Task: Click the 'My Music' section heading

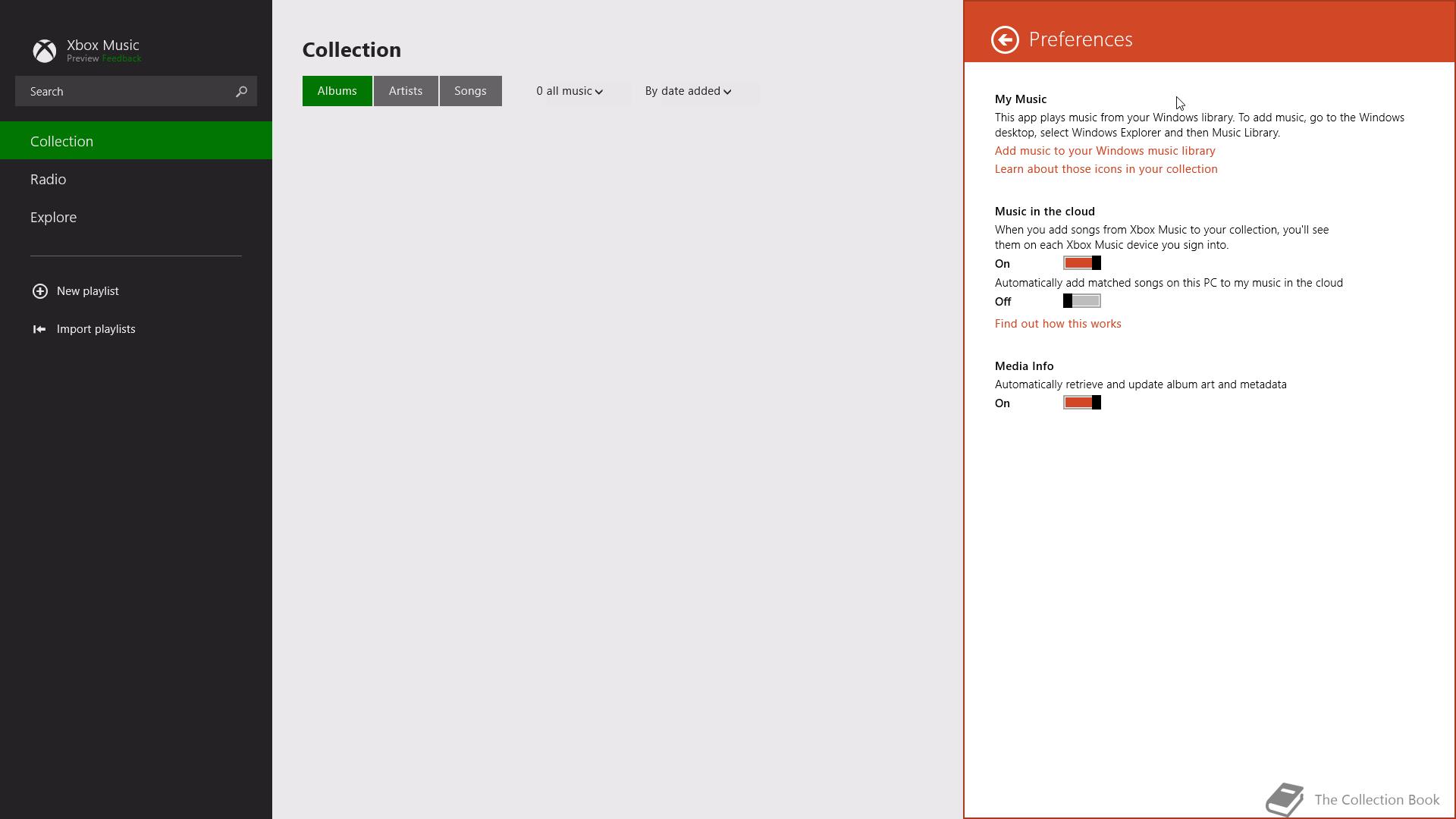Action: point(1021,99)
